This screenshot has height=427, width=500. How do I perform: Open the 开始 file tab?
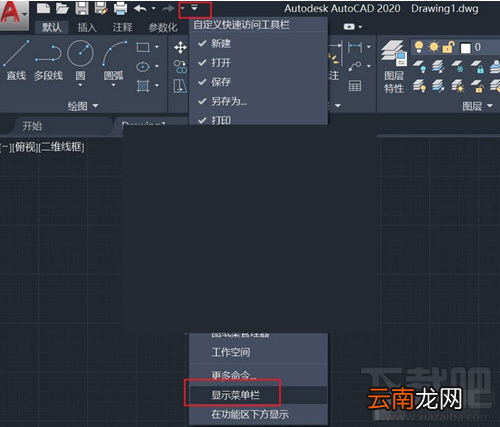pos(32,126)
